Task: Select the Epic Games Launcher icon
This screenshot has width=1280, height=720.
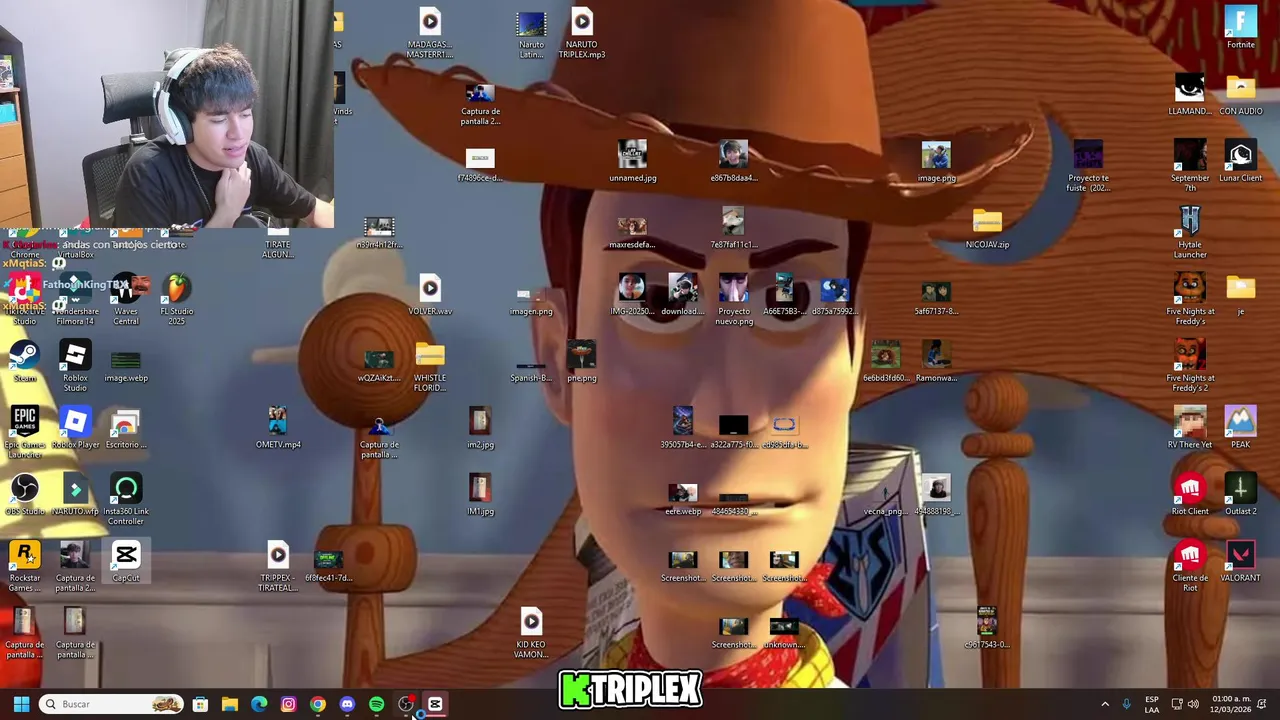Action: click(25, 433)
